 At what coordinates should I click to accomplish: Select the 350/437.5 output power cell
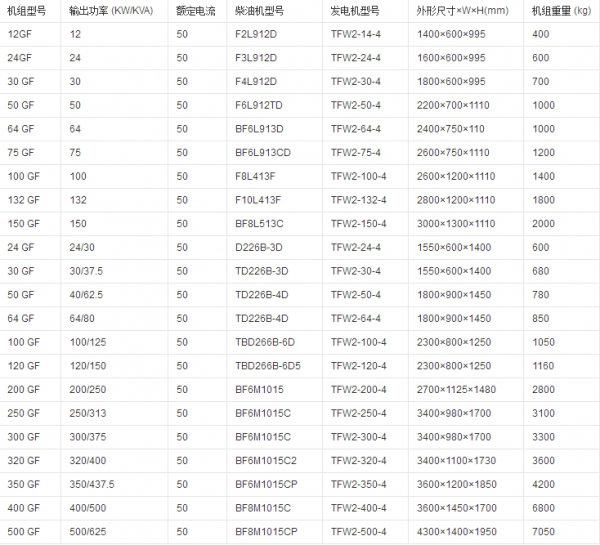[92, 484]
